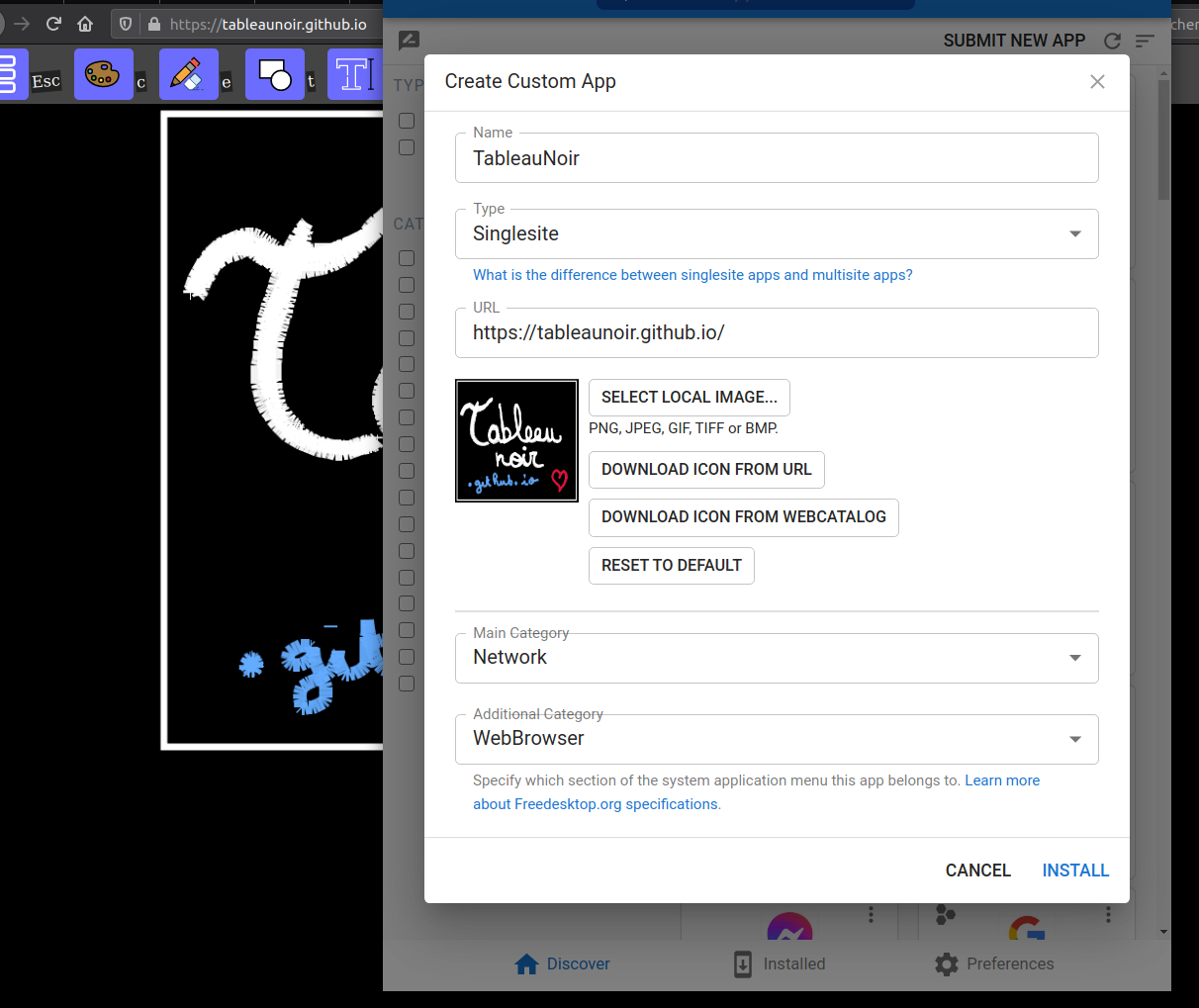Switch to the Discover tab
1199x1008 pixels.
tap(562, 964)
